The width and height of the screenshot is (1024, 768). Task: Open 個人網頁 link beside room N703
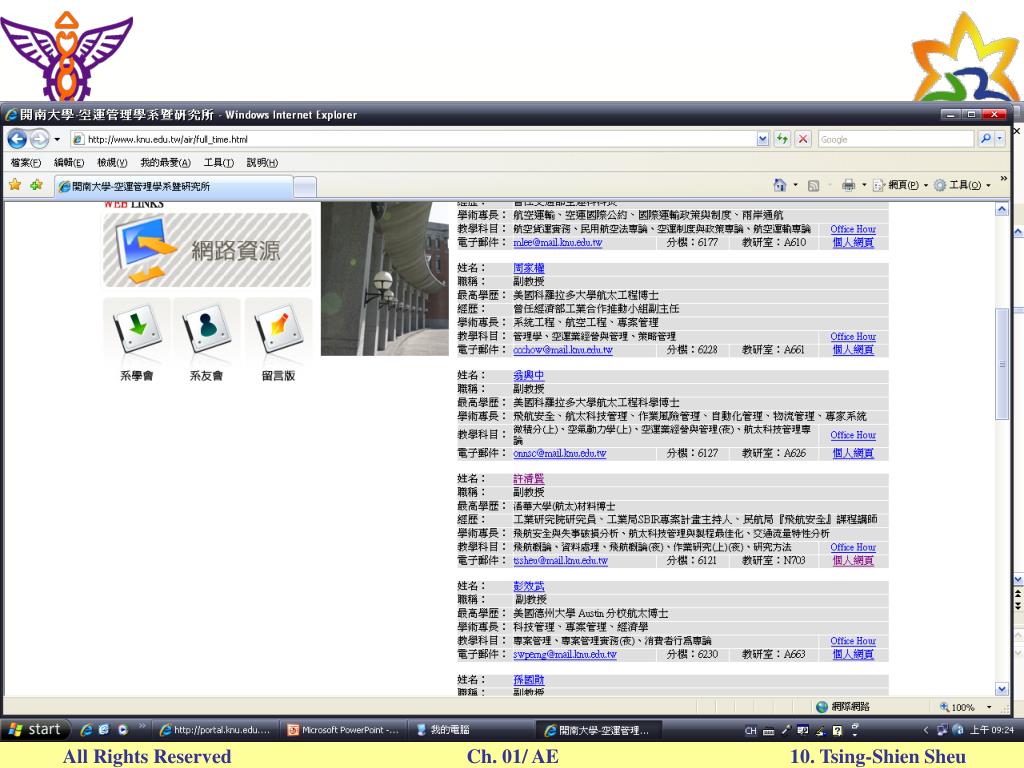pos(853,560)
